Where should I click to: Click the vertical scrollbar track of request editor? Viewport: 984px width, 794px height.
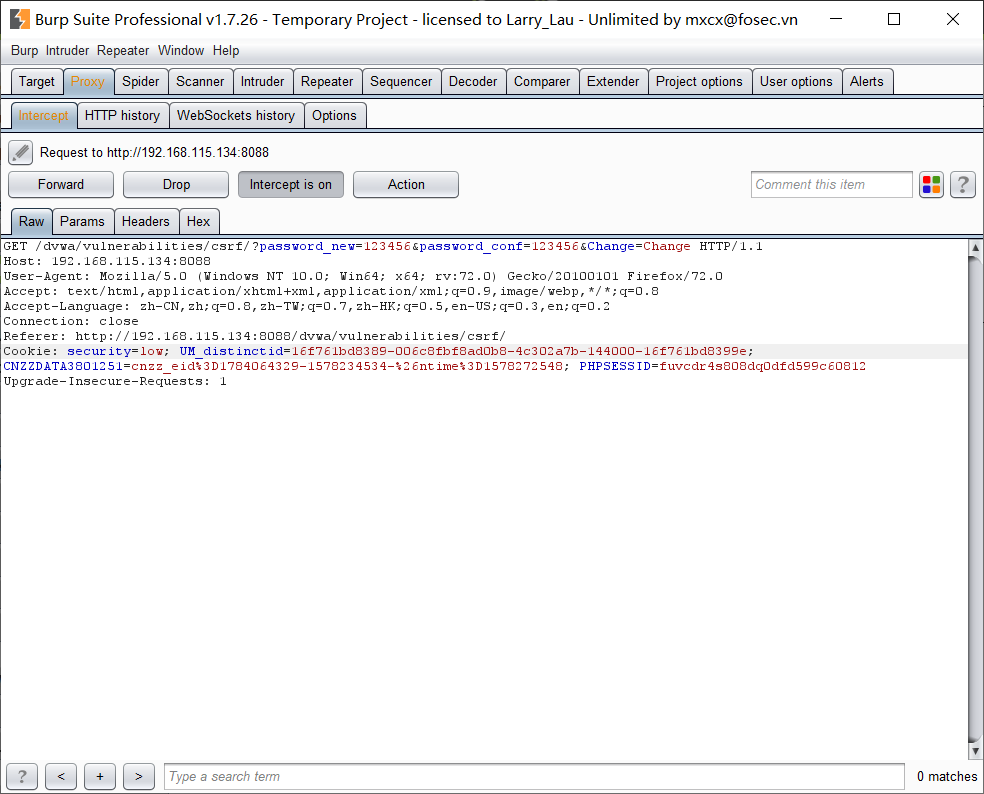(x=975, y=499)
